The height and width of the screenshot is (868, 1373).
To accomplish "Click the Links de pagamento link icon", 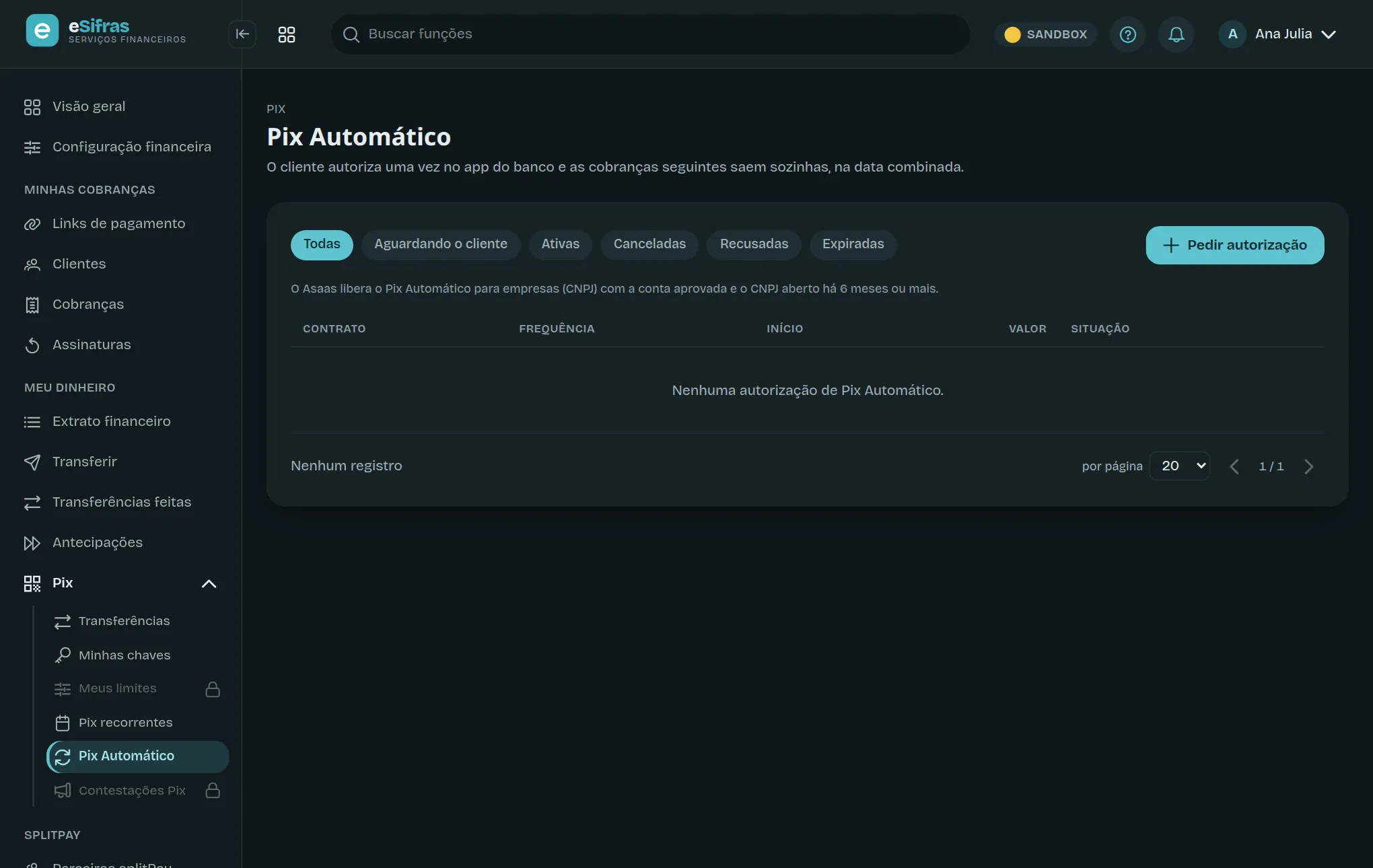I will [32, 224].
